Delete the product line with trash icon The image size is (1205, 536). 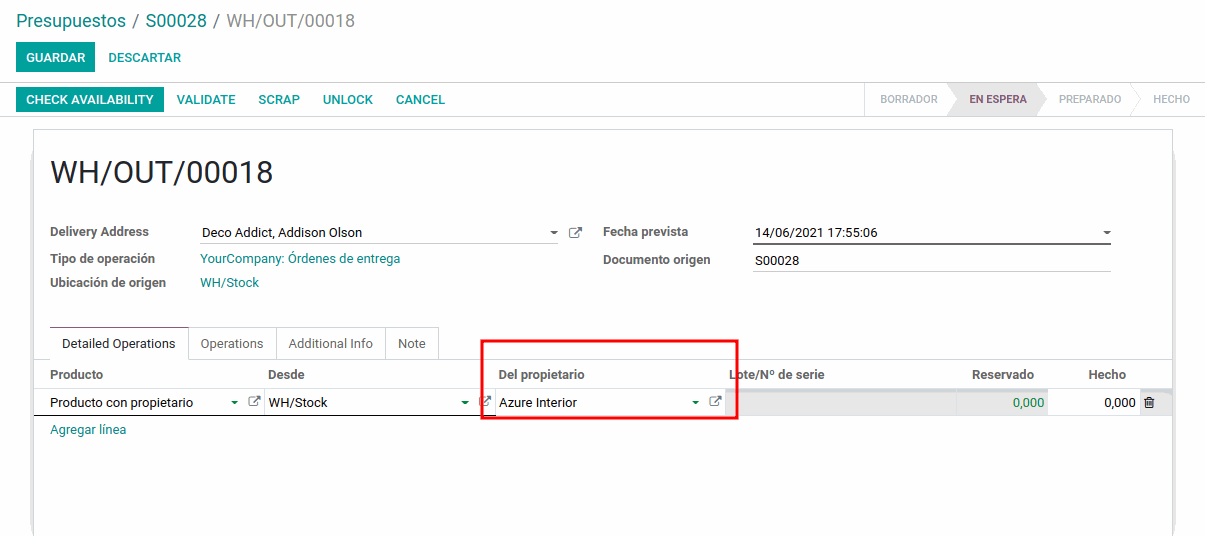click(x=1149, y=402)
